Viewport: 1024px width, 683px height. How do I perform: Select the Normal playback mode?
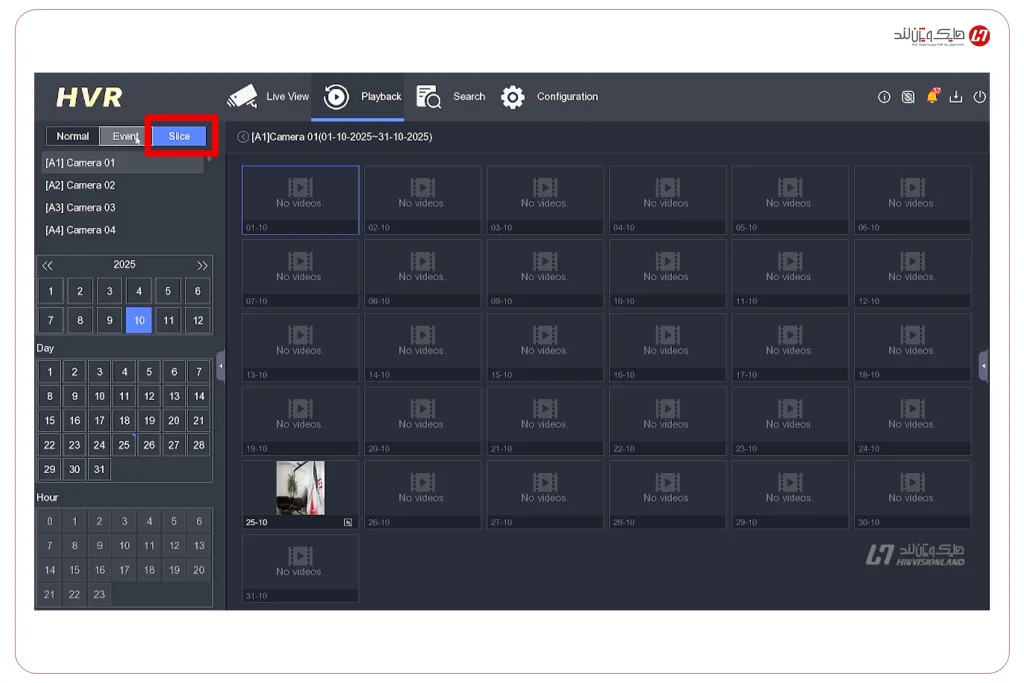71,136
